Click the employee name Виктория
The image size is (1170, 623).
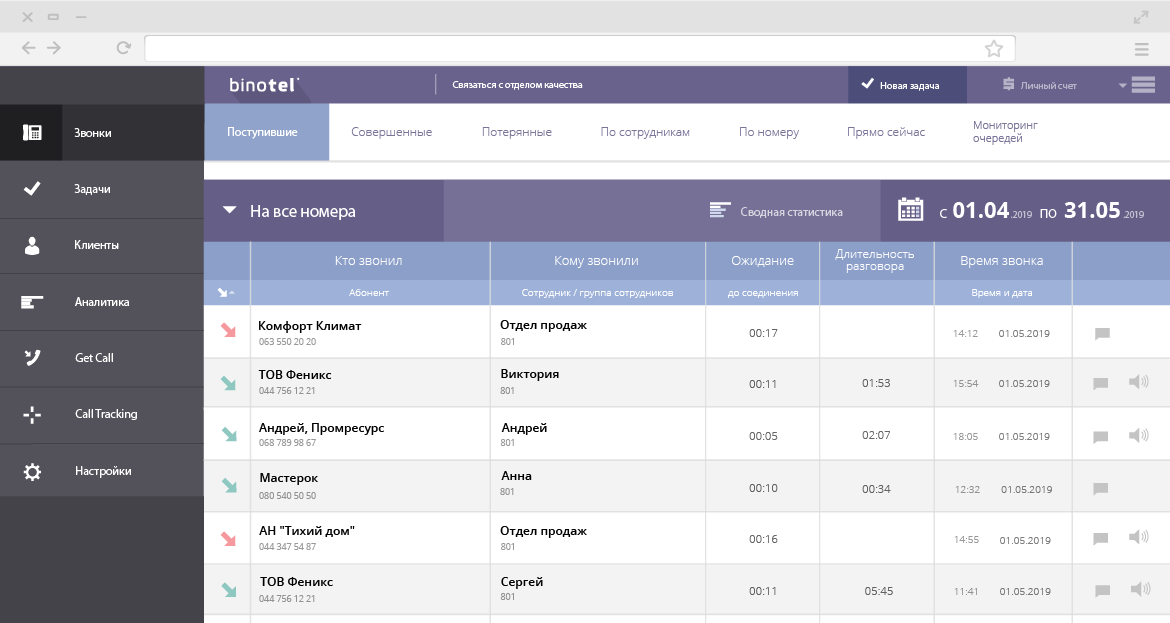530,375
